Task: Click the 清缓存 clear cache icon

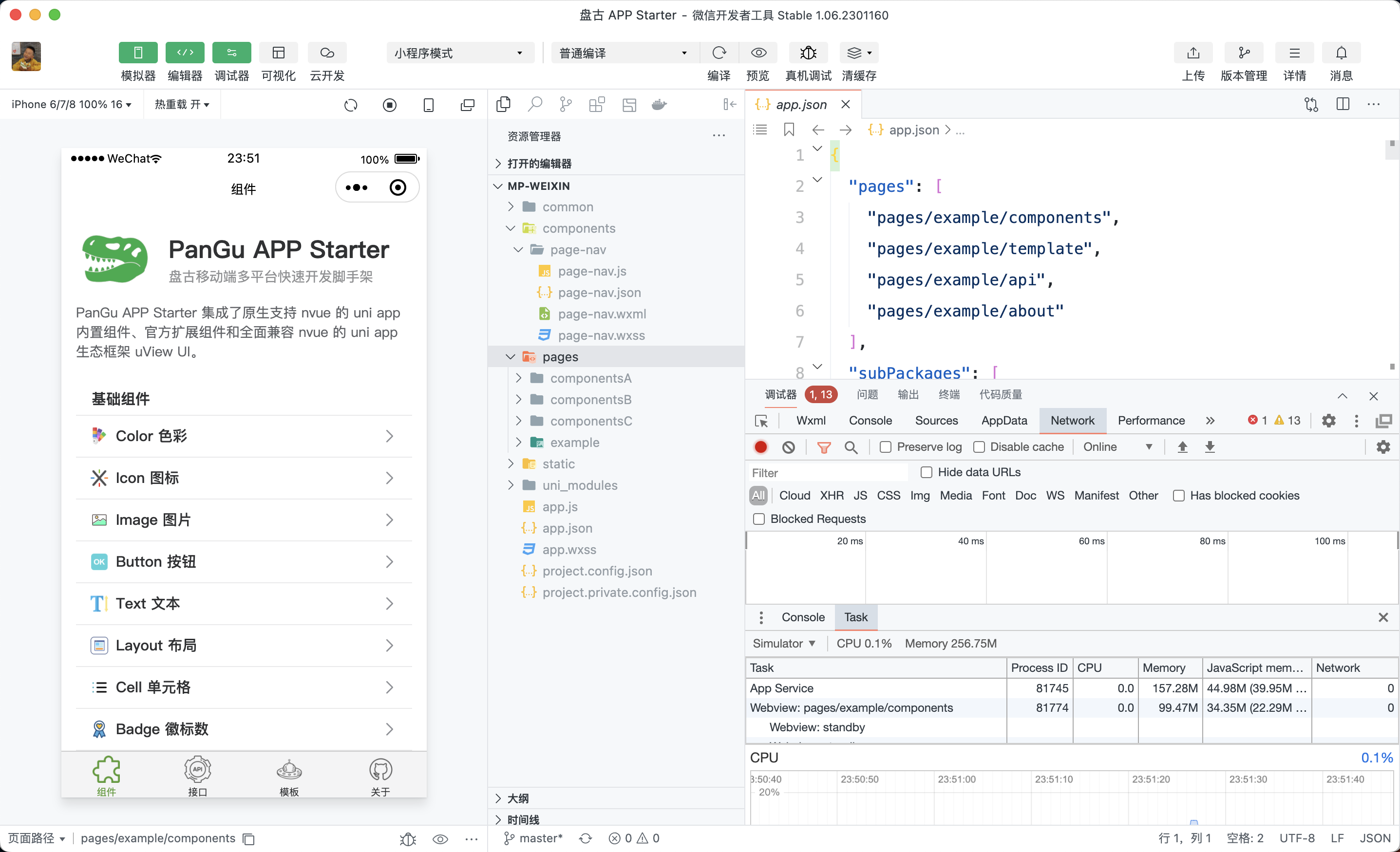Action: click(858, 53)
